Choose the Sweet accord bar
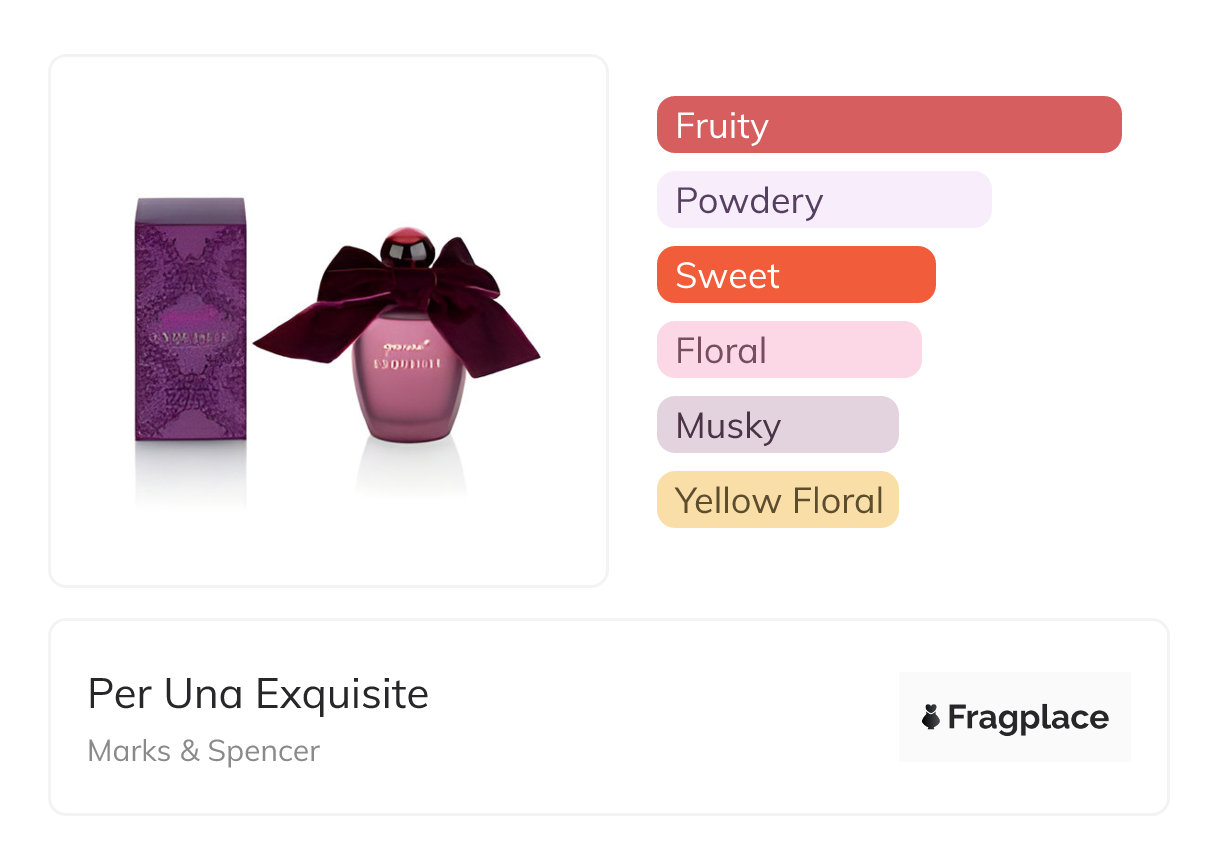Image resolution: width=1218 pixels, height=864 pixels. 795,275
